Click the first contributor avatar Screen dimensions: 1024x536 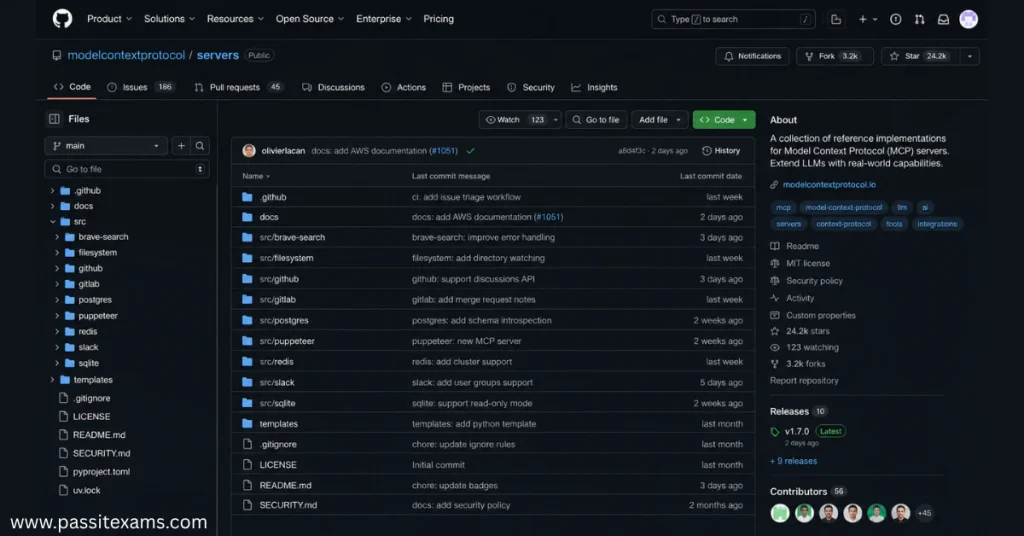pyautogui.click(x=780, y=513)
